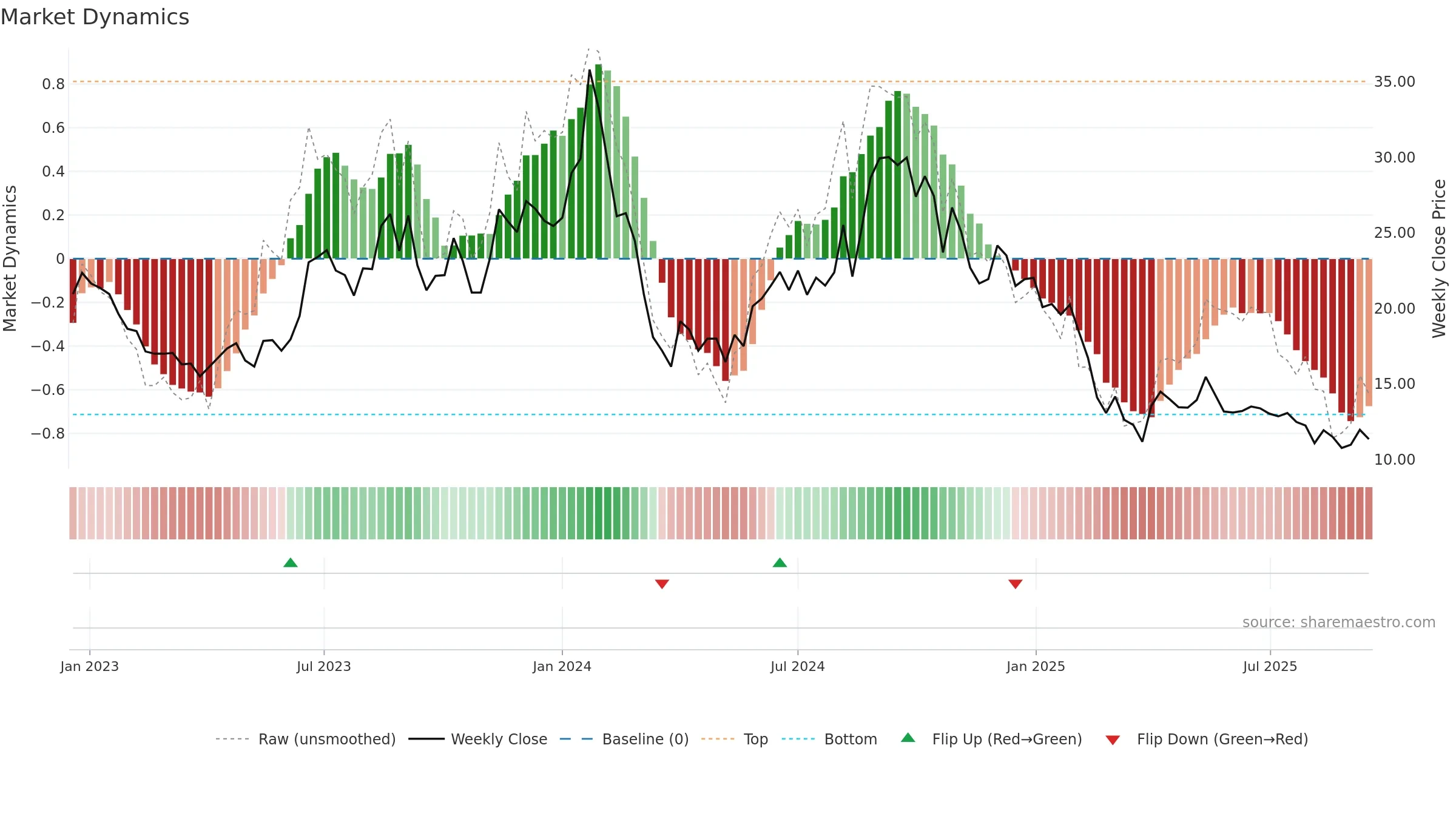Click the −0.4 left axis tick
The image size is (1456, 819).
coord(48,346)
